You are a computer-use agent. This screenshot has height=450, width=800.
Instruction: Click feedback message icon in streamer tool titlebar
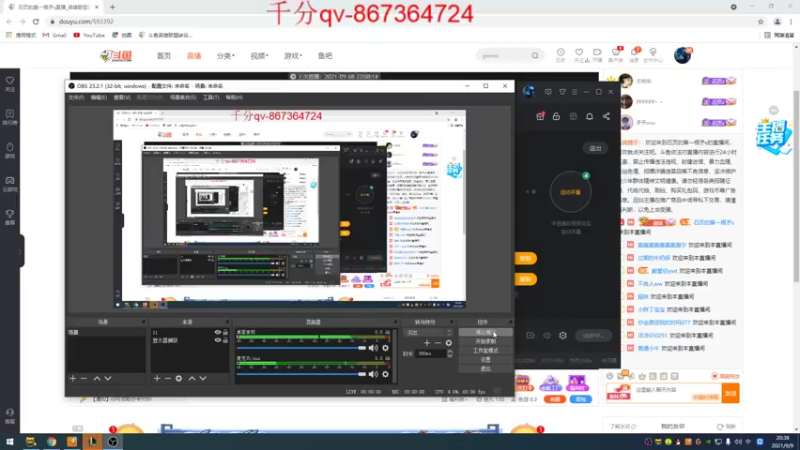tap(548, 92)
